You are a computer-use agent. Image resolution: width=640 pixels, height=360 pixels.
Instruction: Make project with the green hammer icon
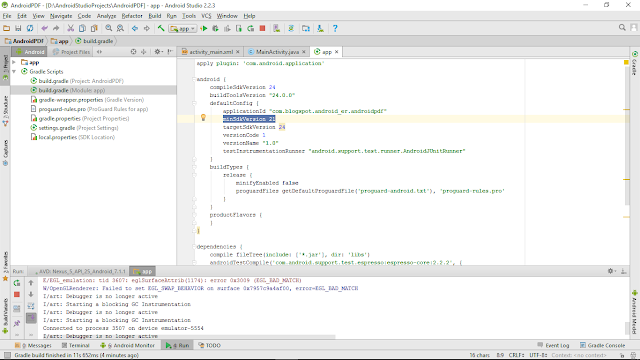click(161, 28)
